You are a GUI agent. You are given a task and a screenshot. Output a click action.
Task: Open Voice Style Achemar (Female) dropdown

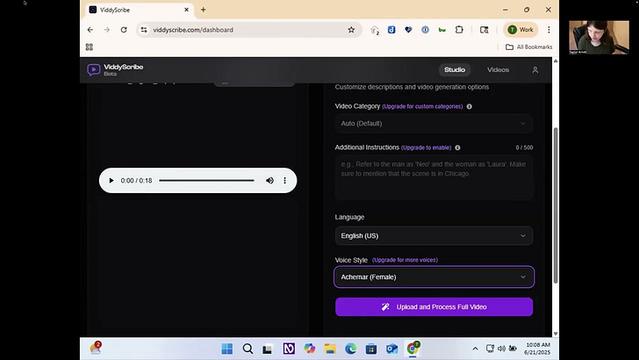coord(434,277)
